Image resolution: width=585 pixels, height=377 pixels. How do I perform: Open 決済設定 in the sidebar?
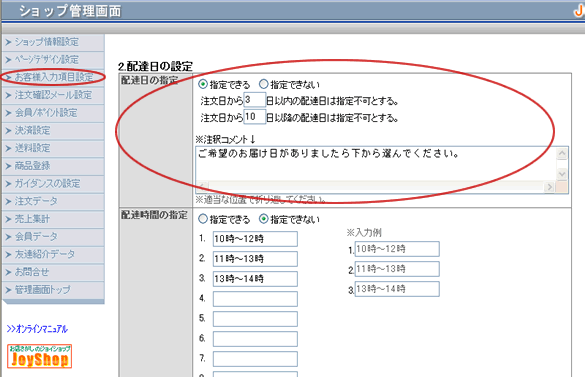[53, 131]
